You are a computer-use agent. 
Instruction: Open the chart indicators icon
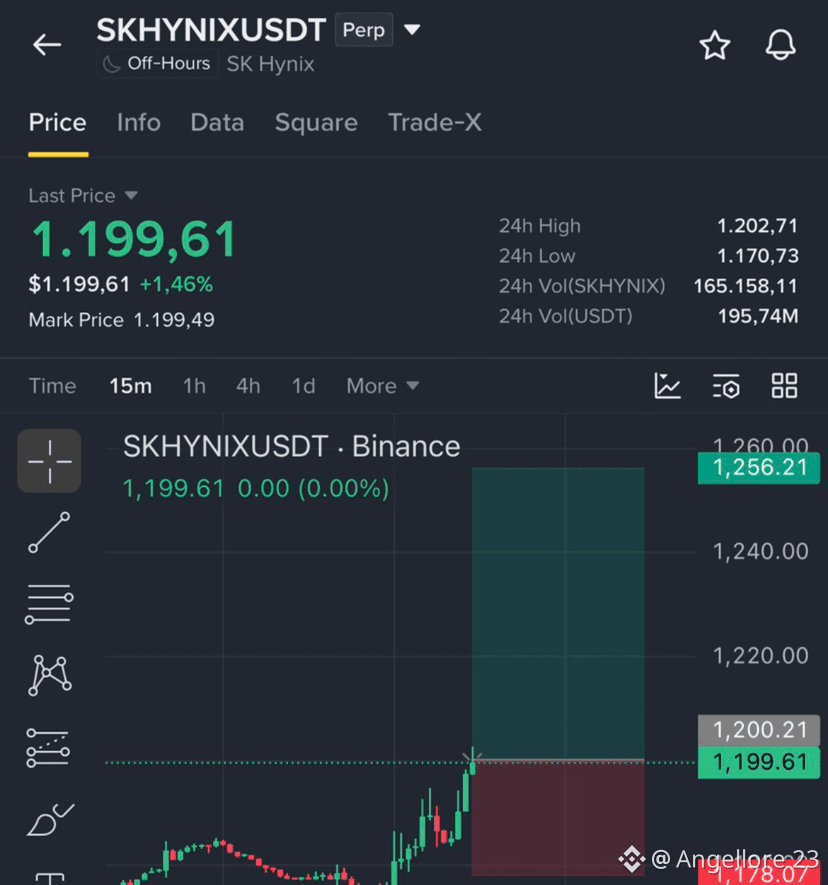pos(668,386)
